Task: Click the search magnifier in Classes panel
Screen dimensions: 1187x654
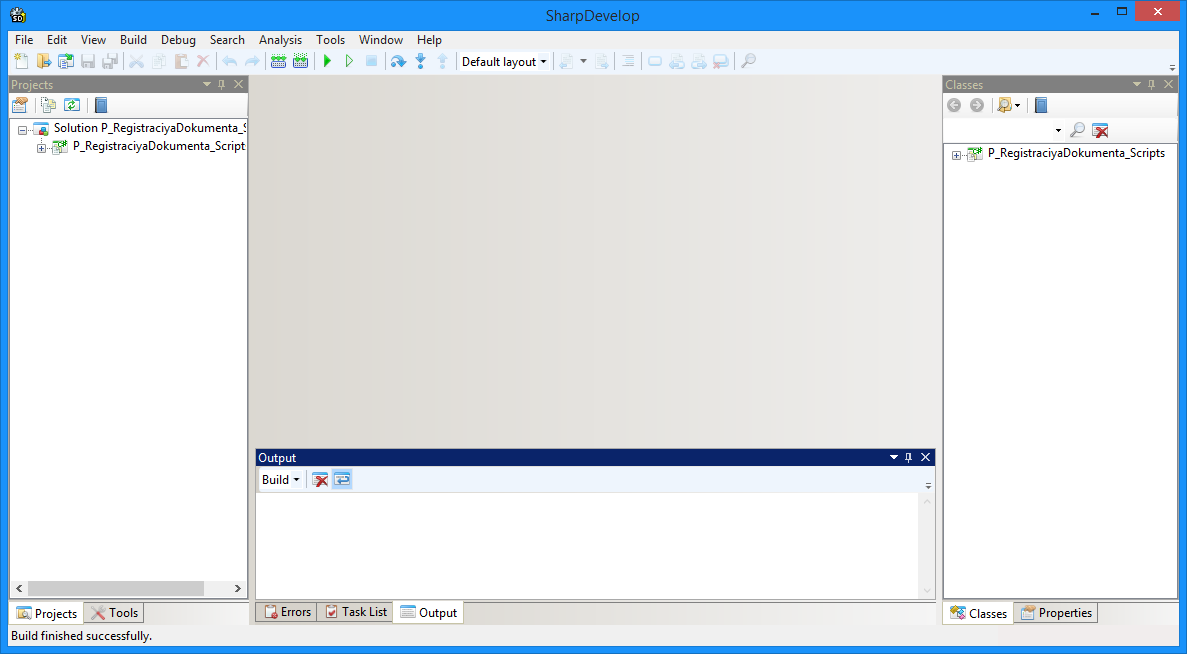Action: click(x=1077, y=130)
